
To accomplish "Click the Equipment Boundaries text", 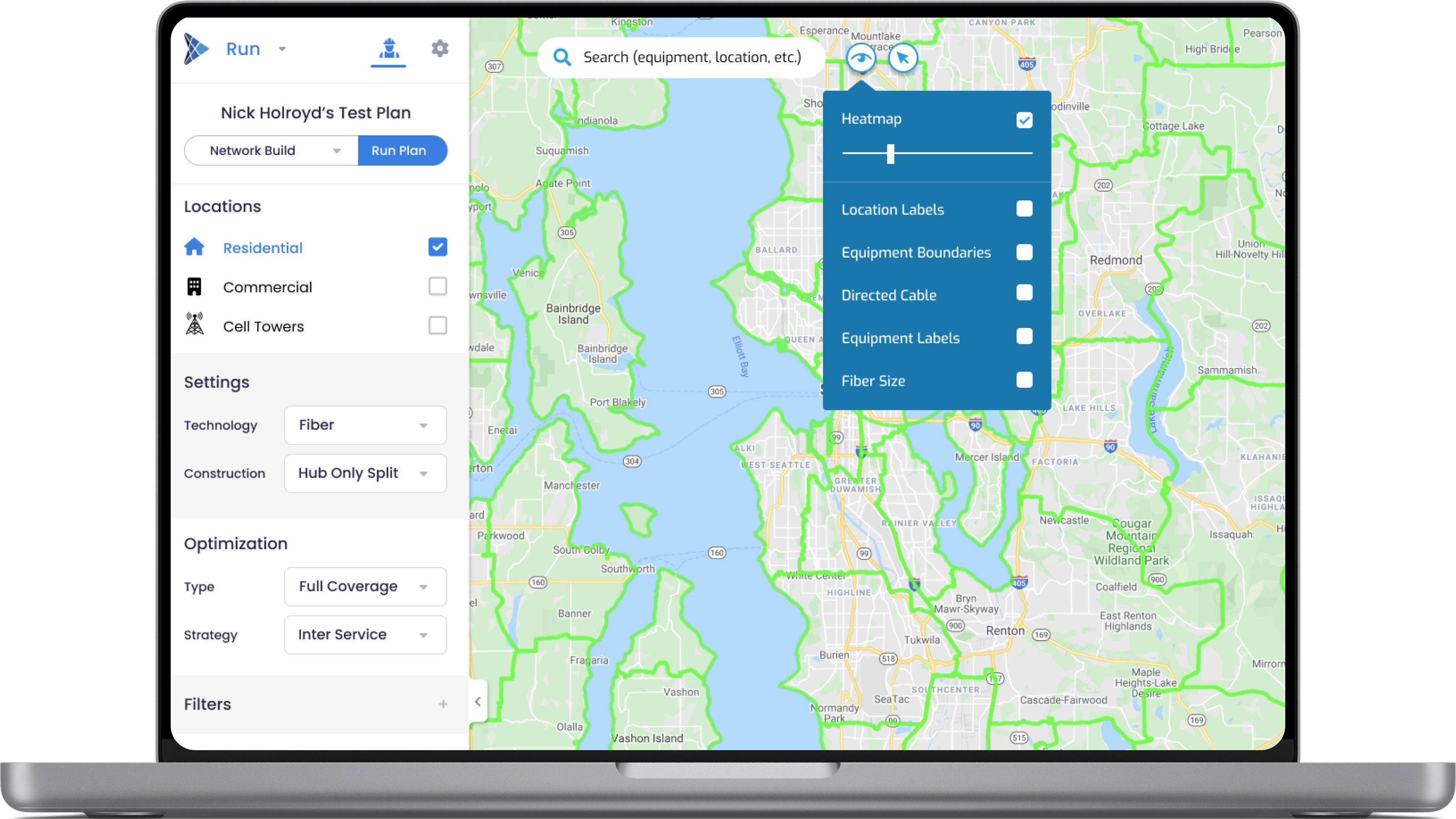I will [x=916, y=252].
